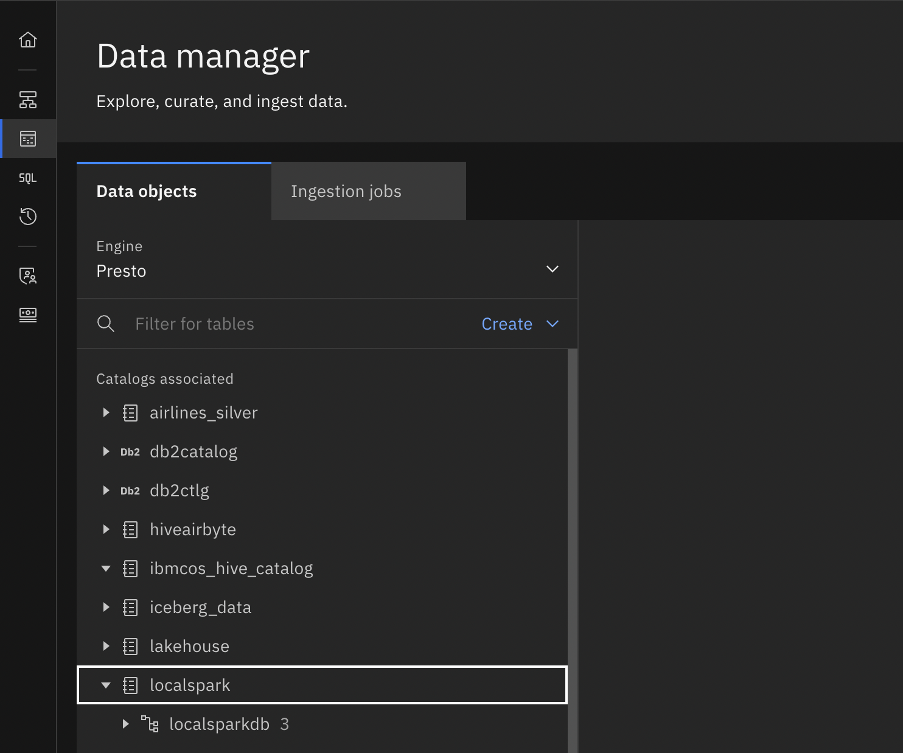This screenshot has height=754, width=904.
Task: Open the billing and usage sidebar icon
Action: point(27,314)
